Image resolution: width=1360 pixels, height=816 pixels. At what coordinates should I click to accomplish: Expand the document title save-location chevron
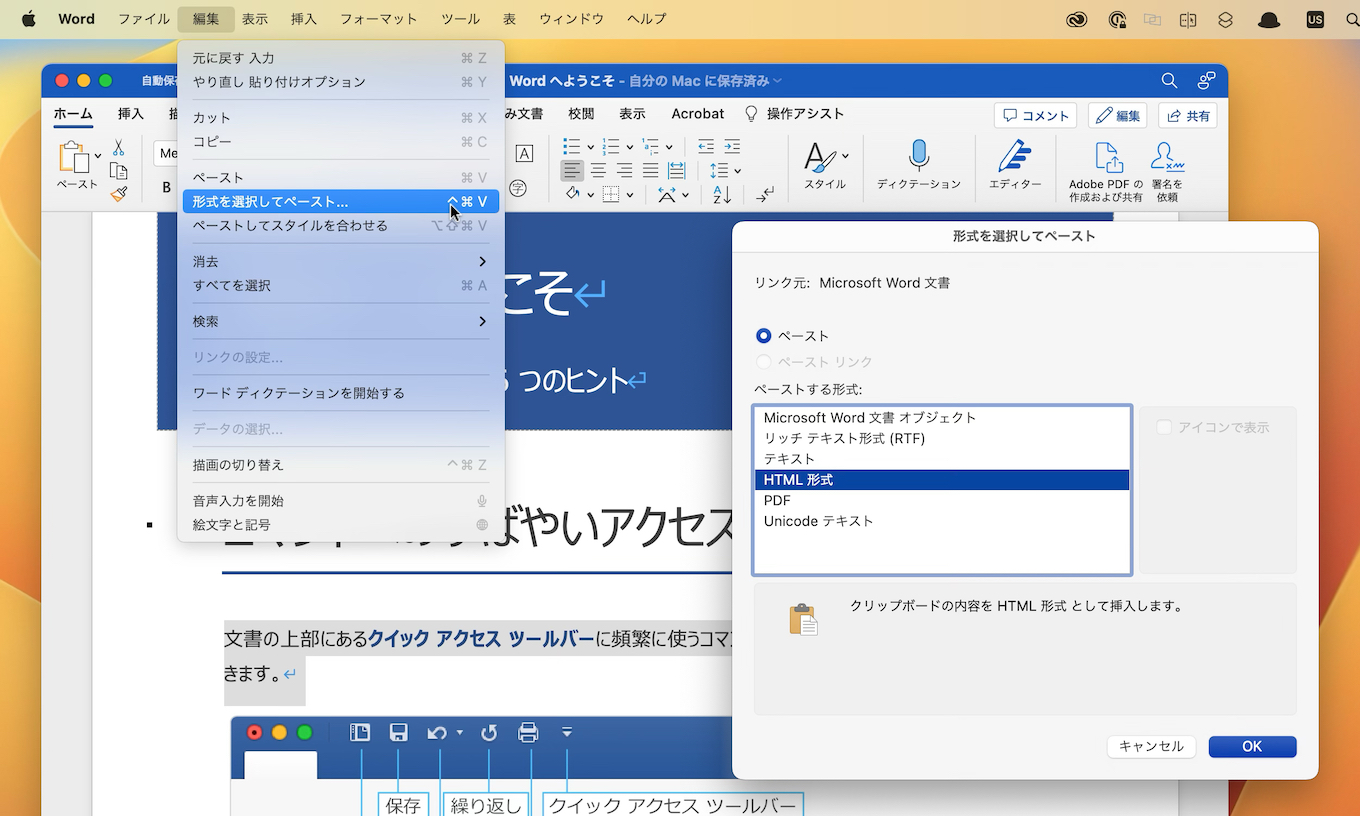777,81
